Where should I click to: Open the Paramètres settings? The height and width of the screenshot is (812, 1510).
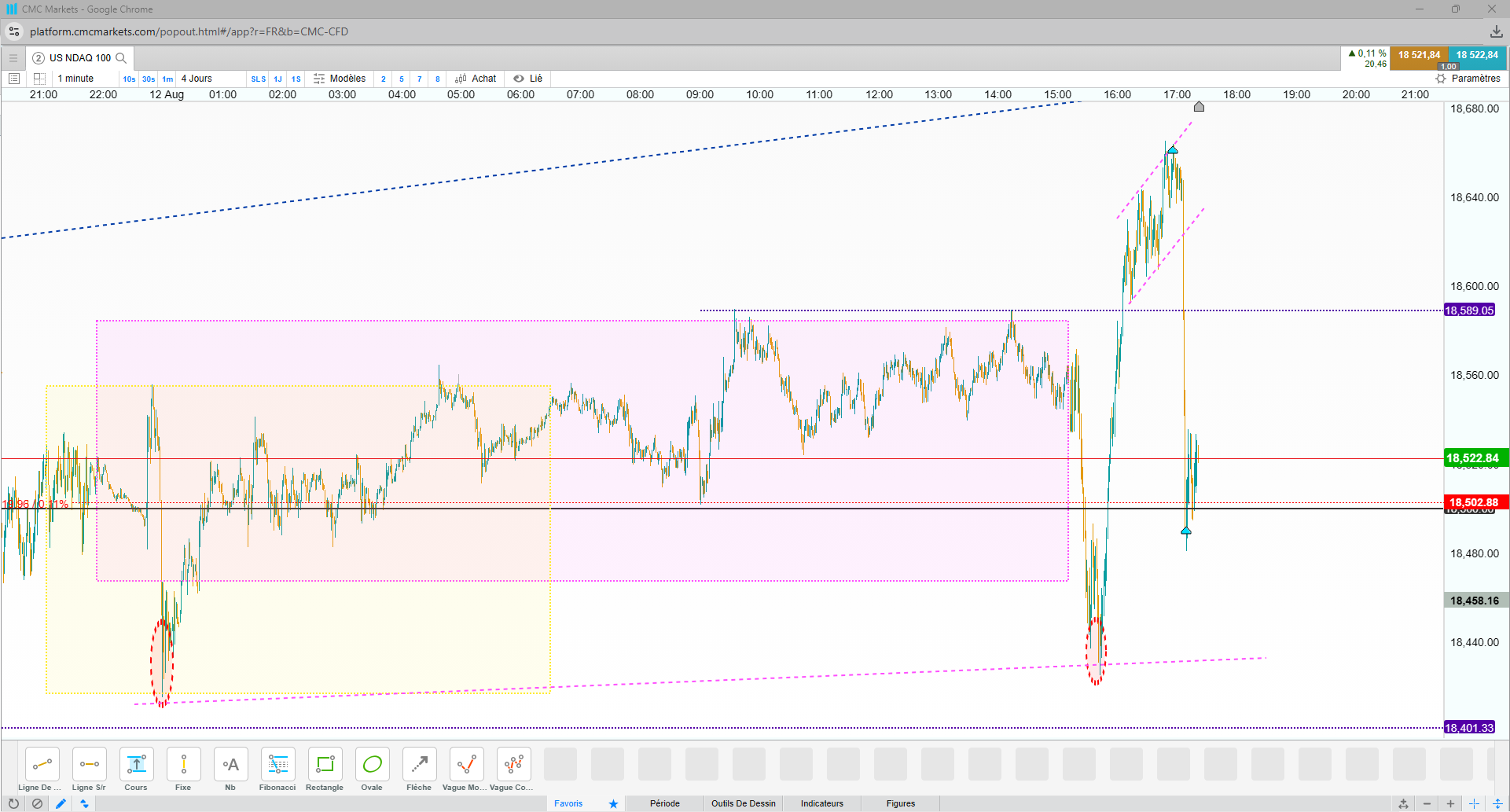coord(1468,79)
